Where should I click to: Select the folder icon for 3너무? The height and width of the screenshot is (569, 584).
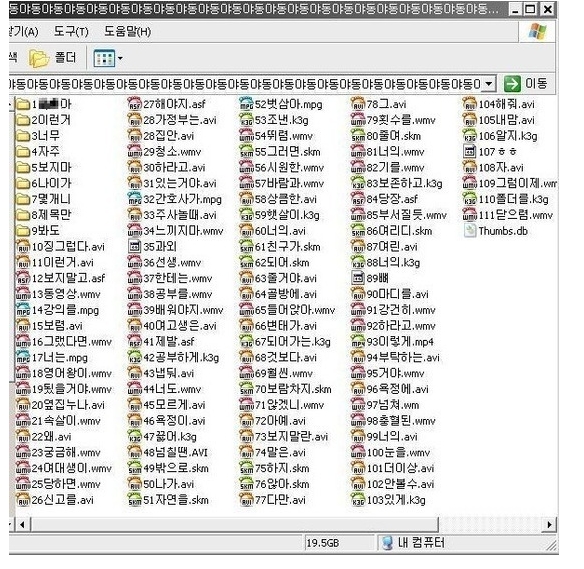23,136
